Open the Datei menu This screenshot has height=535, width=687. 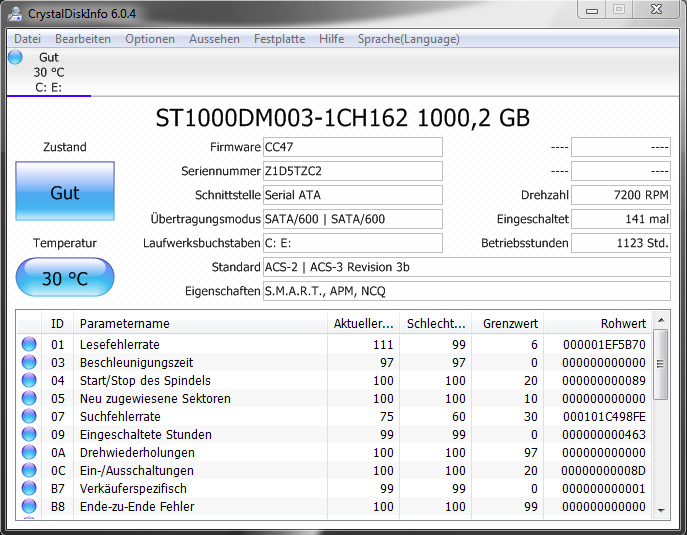point(27,39)
